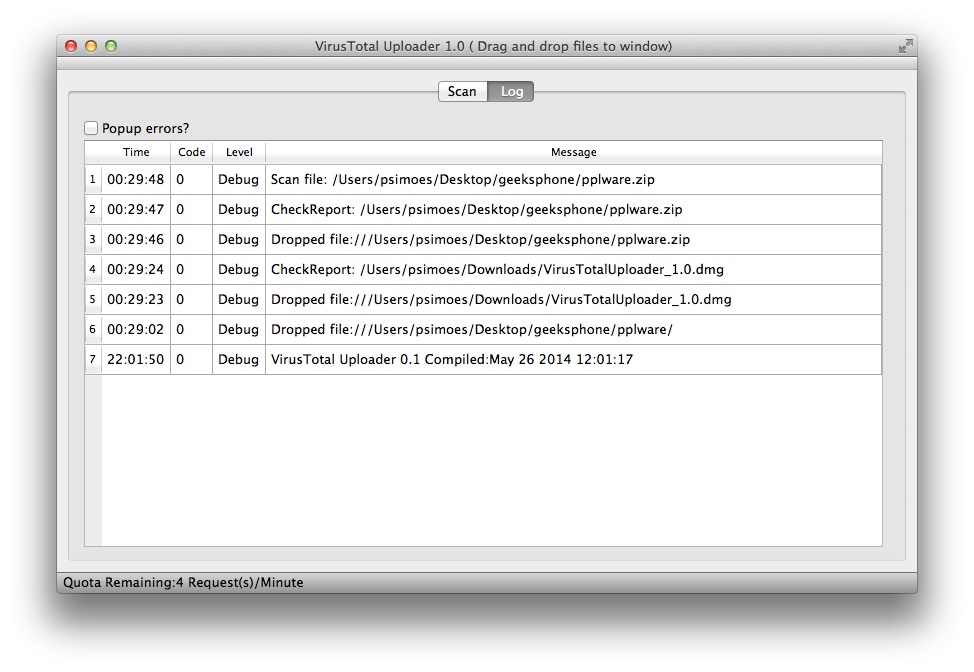Select row header number 7
Viewport: 974px width, 672px height.
tap(93, 359)
